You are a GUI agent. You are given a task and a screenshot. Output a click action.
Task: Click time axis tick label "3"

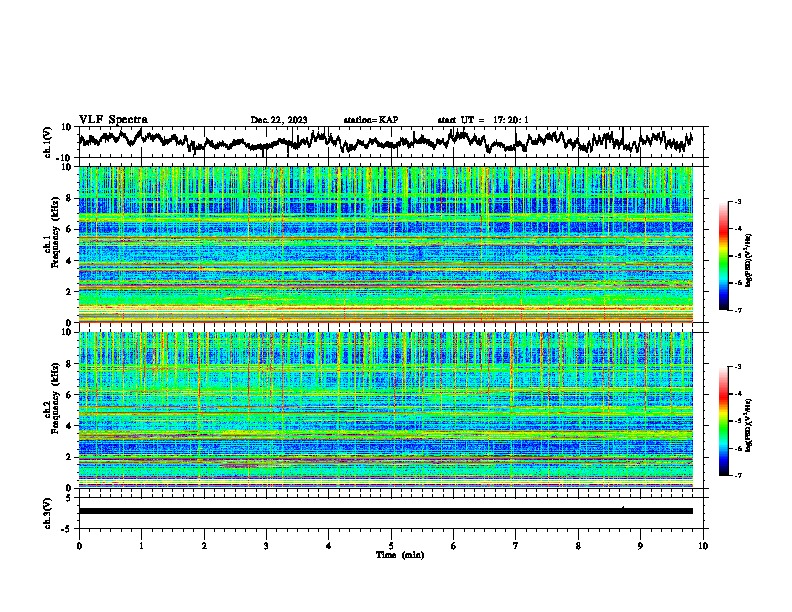(x=266, y=546)
